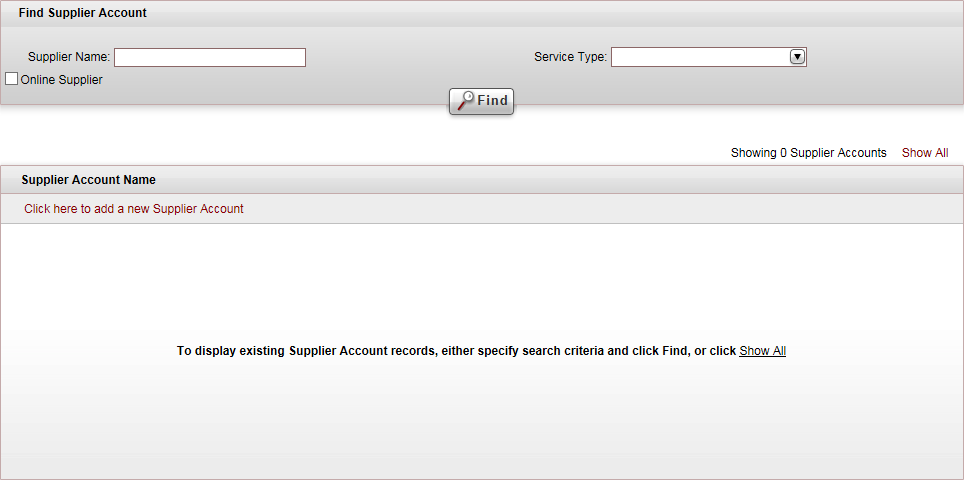964x480 pixels.
Task: Follow the underlined Show All link in message
Action: pos(762,351)
